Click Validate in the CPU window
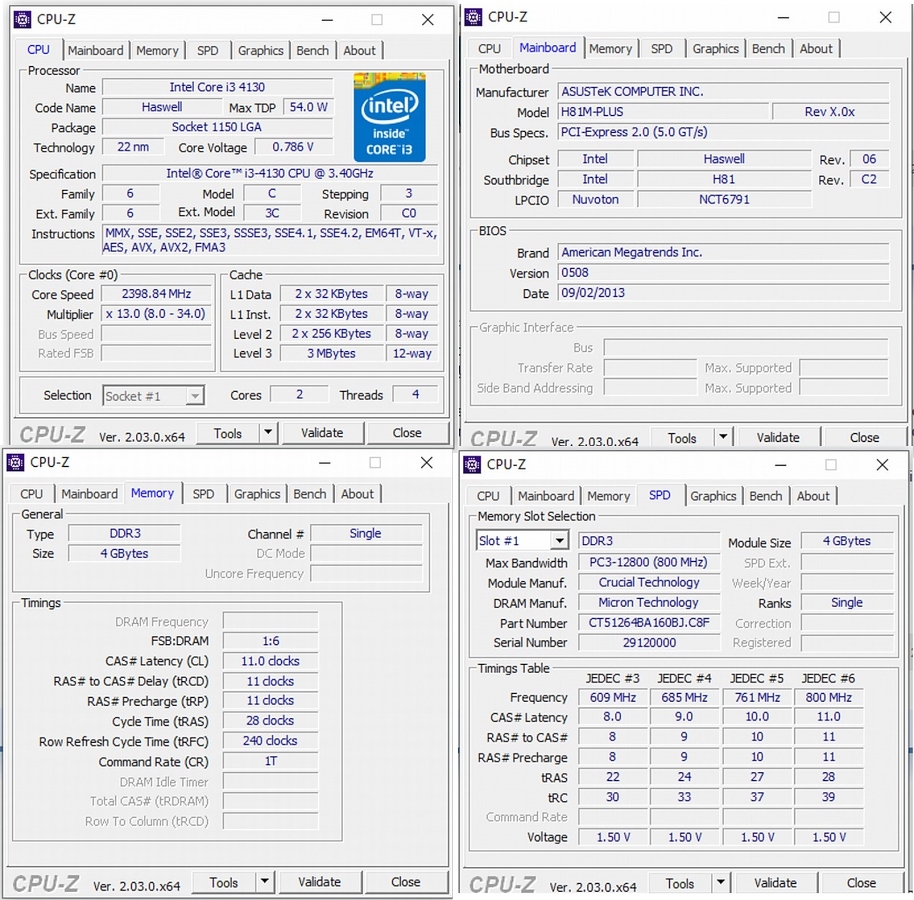 click(x=322, y=433)
